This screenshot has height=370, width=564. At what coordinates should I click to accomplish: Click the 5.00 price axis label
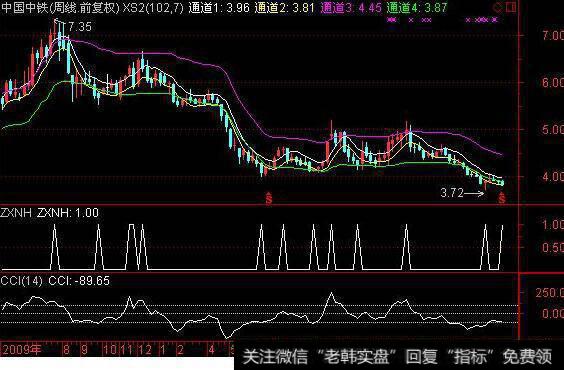pyautogui.click(x=553, y=129)
